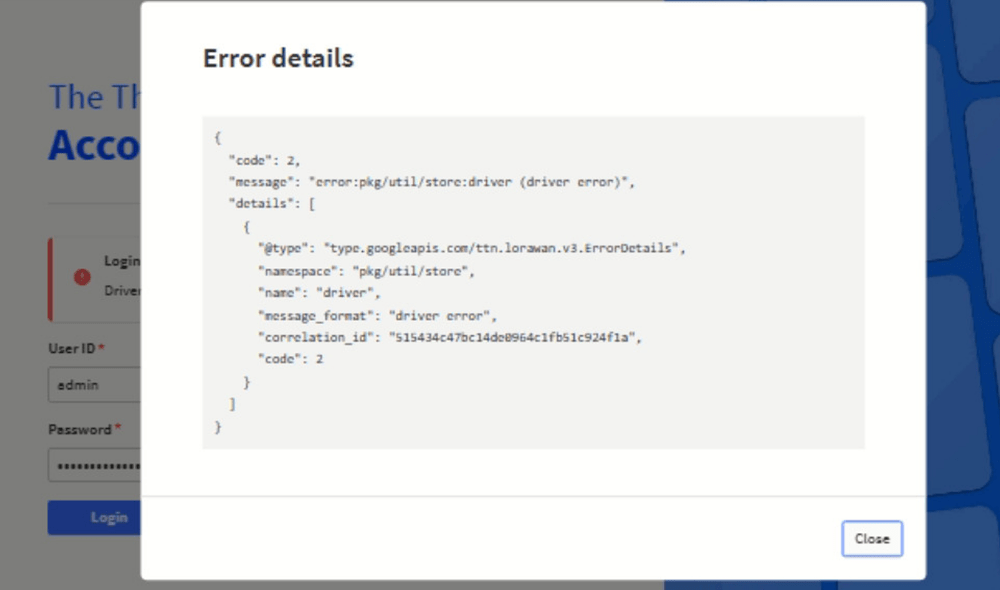
Task: Click the "details" array opening line
Action: point(272,204)
